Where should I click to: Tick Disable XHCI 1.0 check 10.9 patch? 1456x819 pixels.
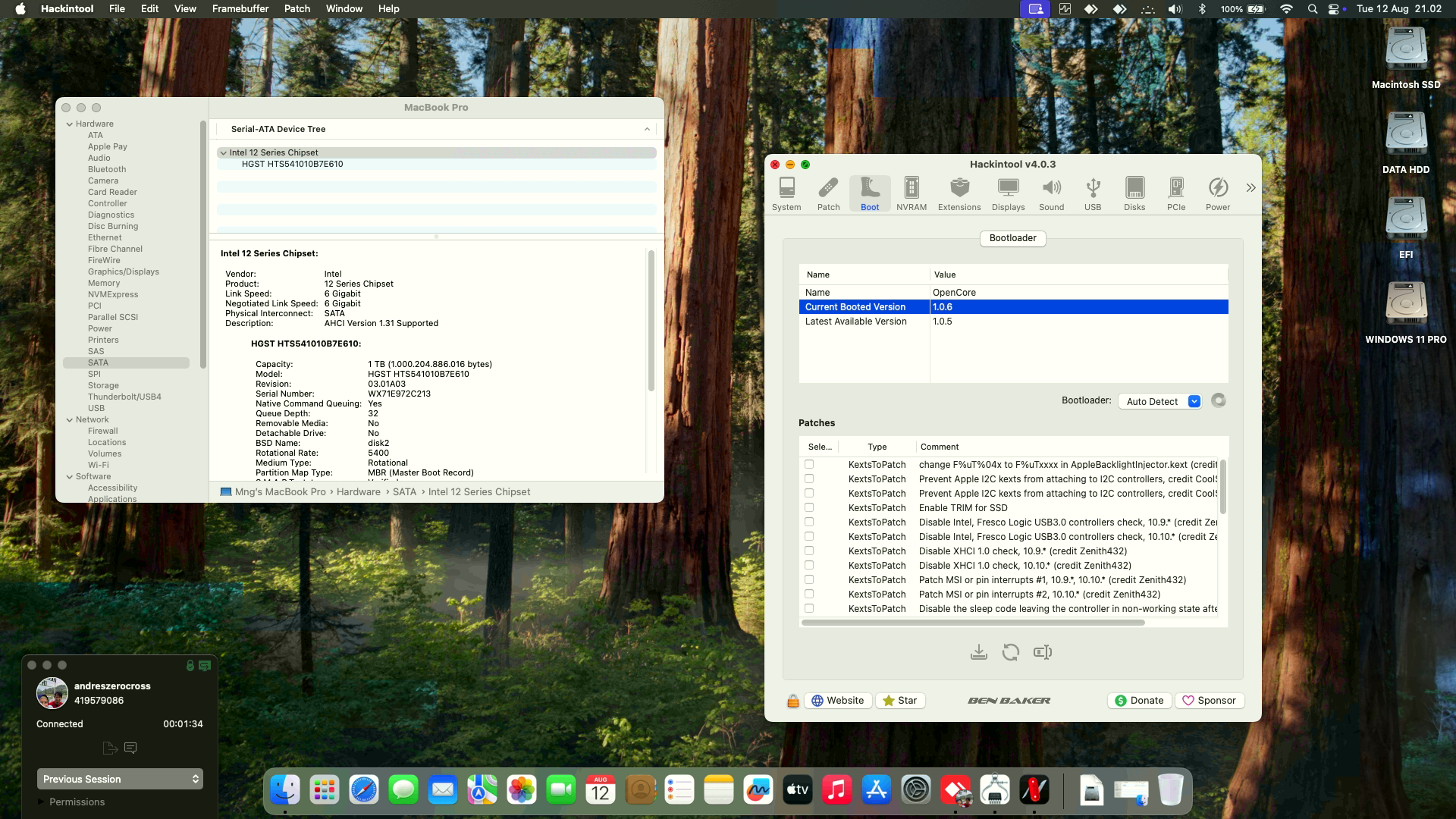pyautogui.click(x=809, y=551)
